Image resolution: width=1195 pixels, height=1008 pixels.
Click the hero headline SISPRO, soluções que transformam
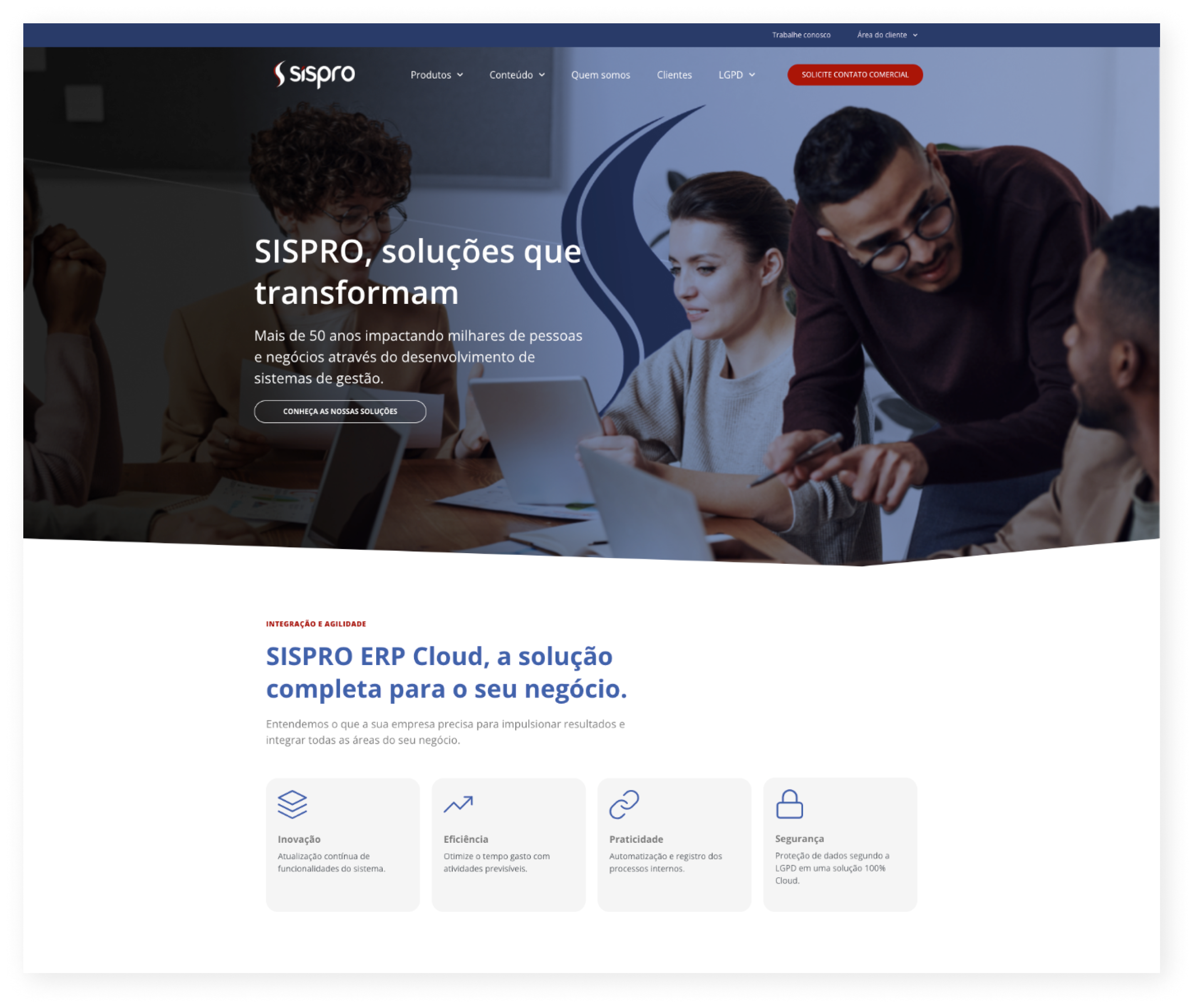(418, 272)
